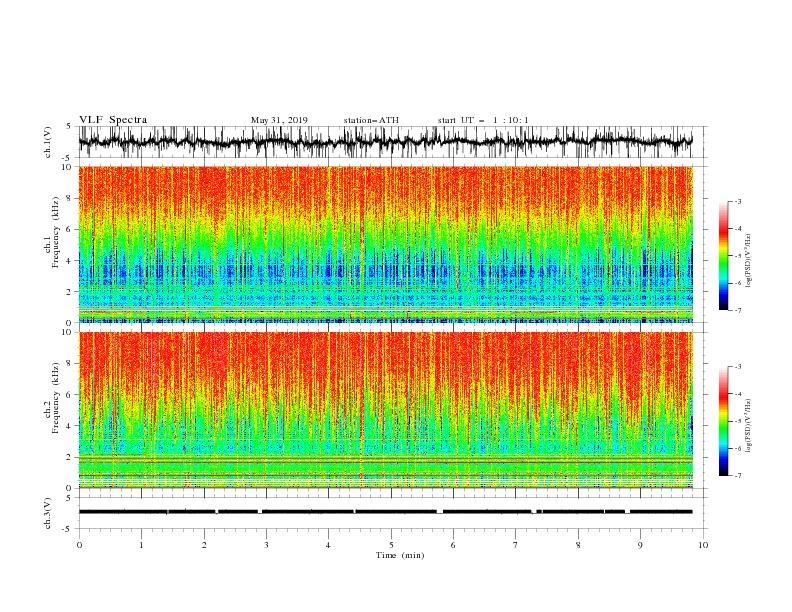
Task: Click the ch.3 voltage trace bar
Action: tap(385, 512)
